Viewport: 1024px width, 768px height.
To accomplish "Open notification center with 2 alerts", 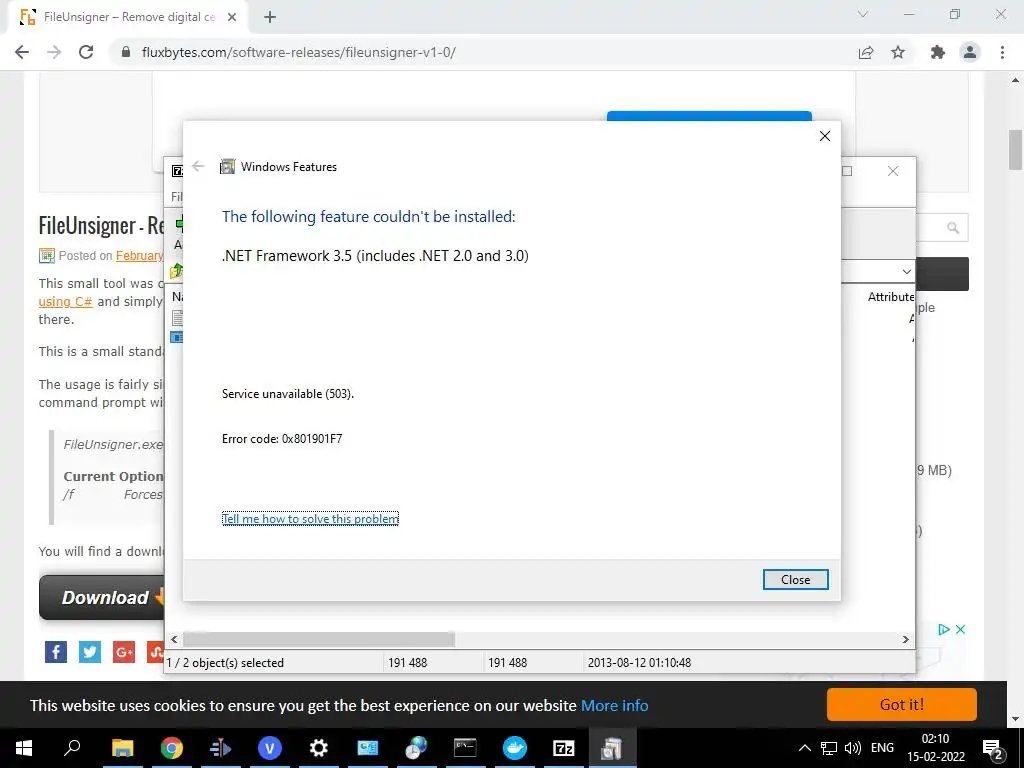I will pyautogui.click(x=993, y=748).
